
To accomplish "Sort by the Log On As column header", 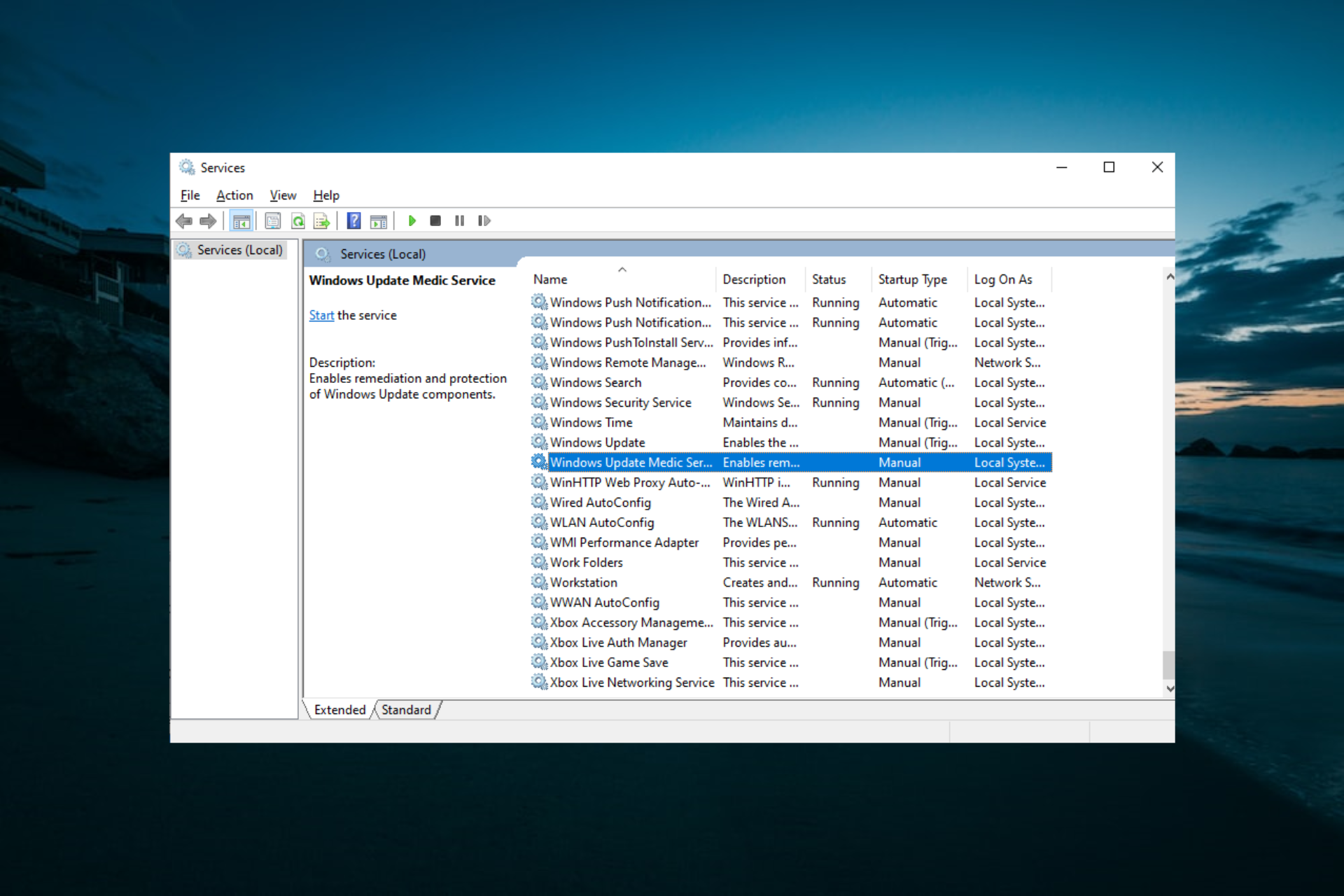I will (x=1009, y=279).
